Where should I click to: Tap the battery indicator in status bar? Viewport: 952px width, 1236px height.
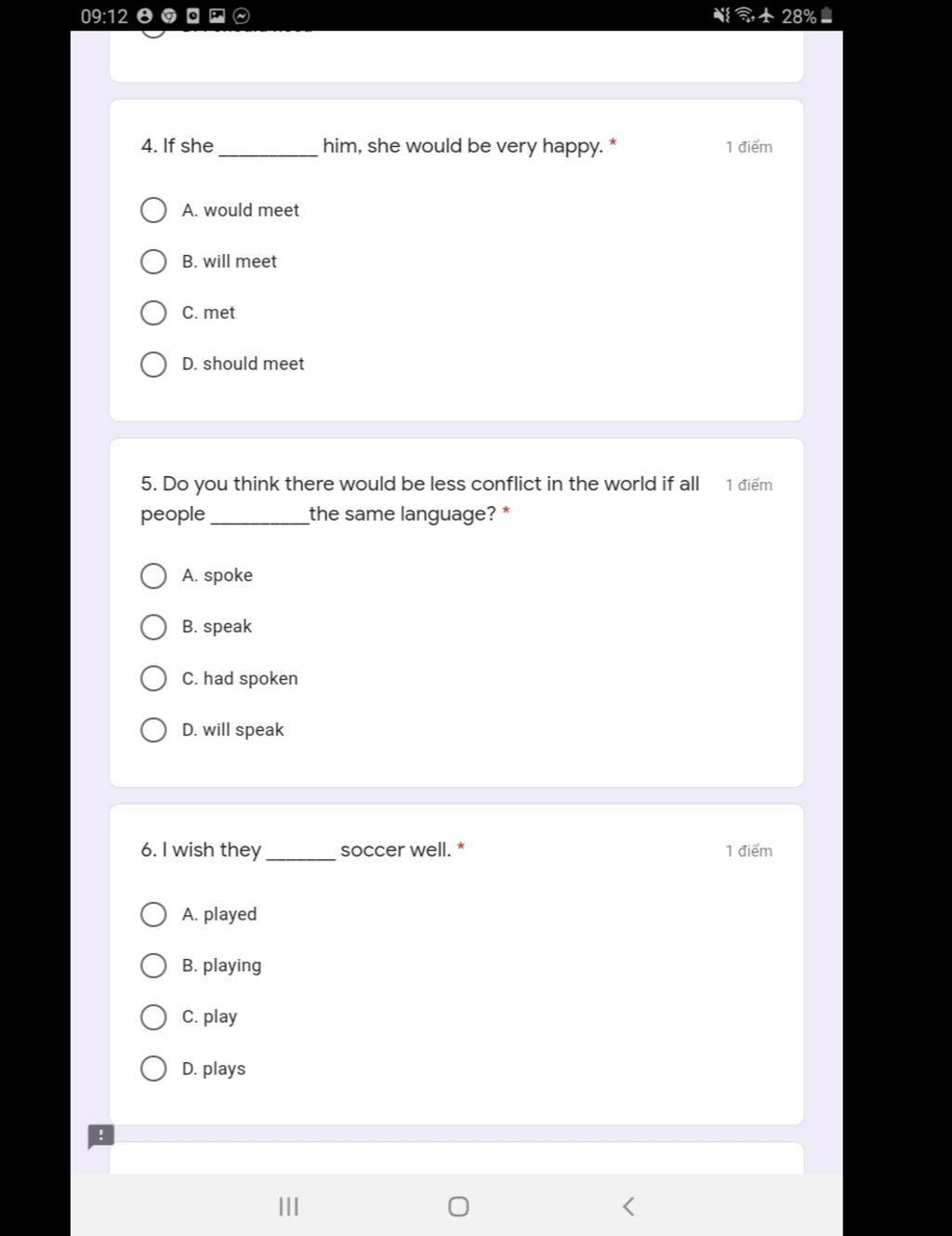pyautogui.click(x=826, y=16)
